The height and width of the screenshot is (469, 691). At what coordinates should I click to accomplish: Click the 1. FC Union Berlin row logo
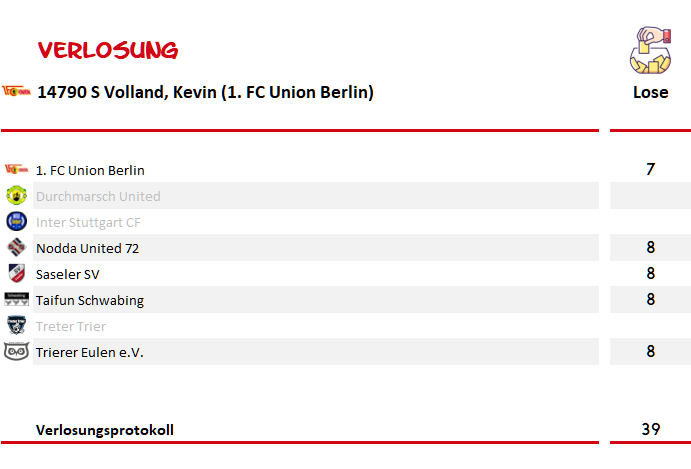[x=16, y=169]
